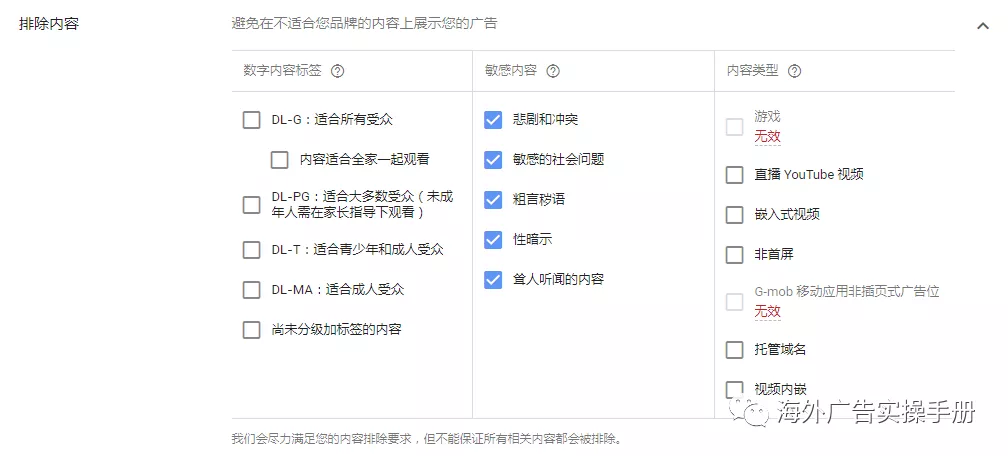1008x456 pixels.
Task: Tick the 非首屏 checkbox
Action: [x=734, y=254]
